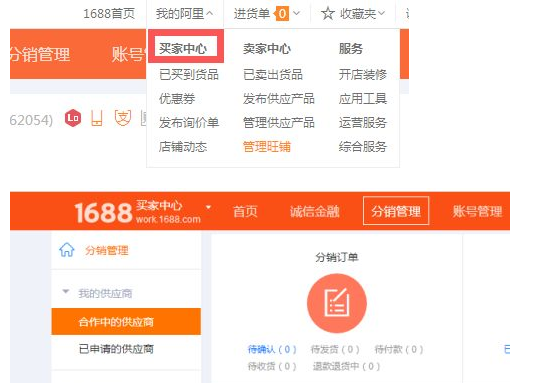Open 待付款 (0) orders link

[x=399, y=349]
